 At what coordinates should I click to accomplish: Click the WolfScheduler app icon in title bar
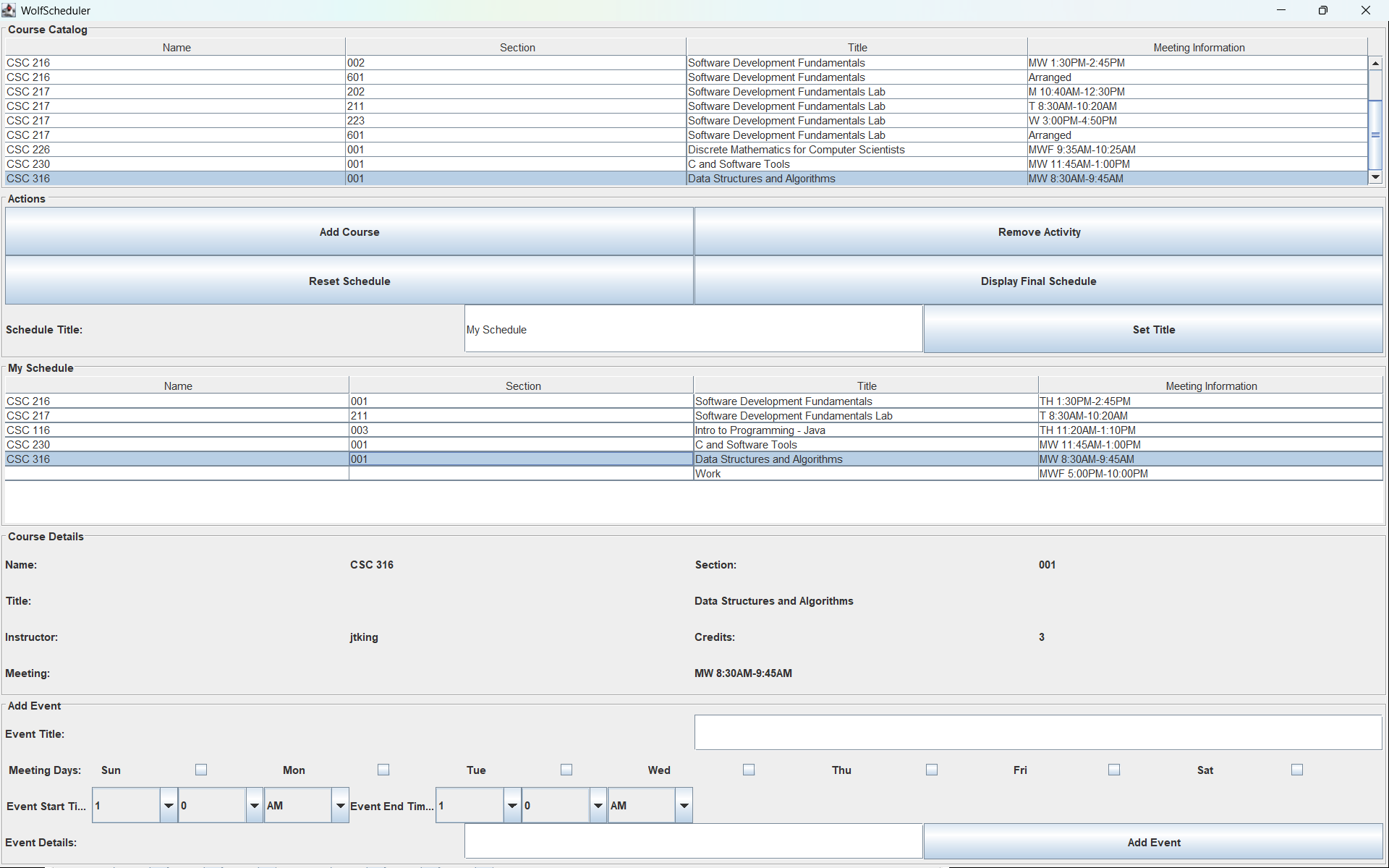click(9, 10)
